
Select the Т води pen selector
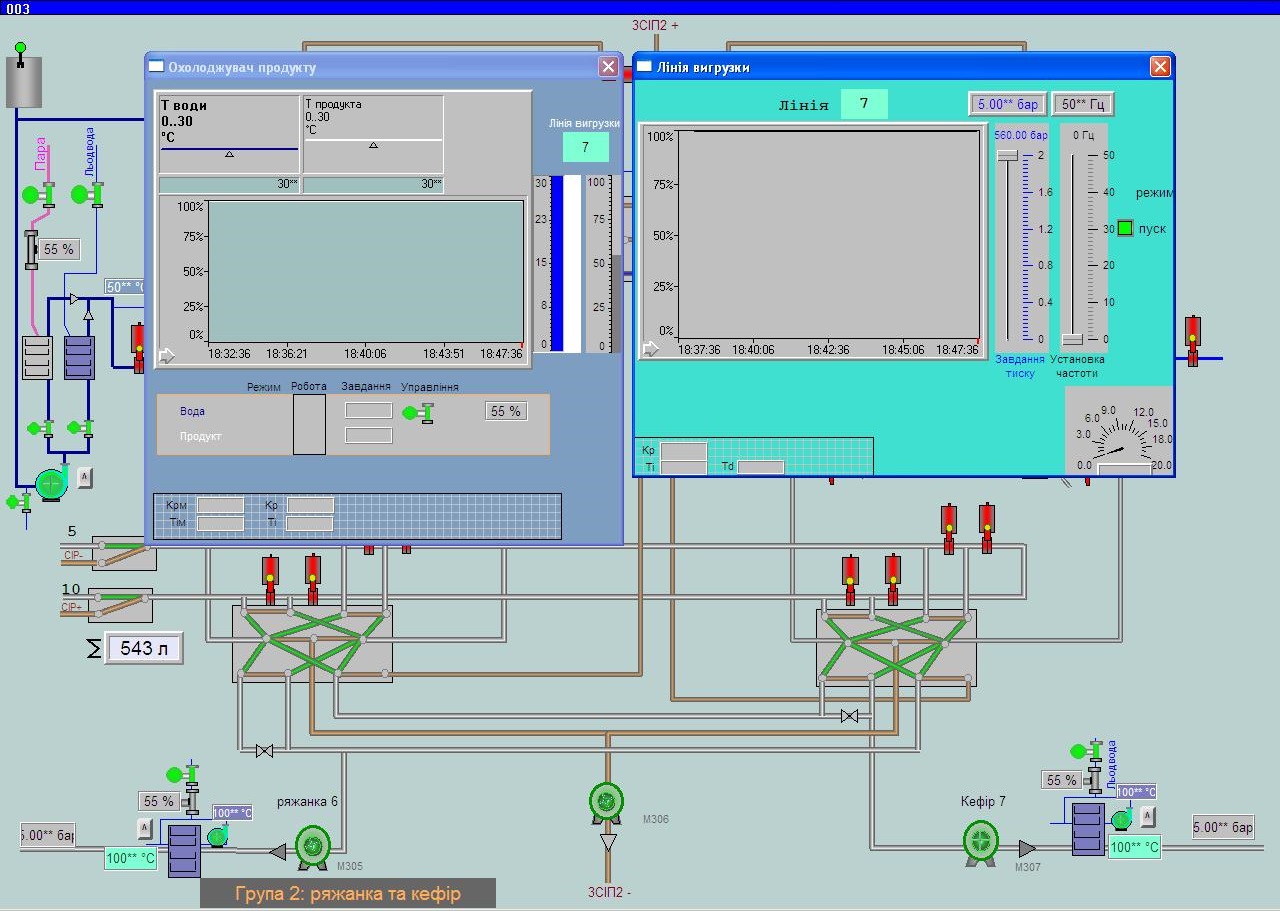[x=230, y=134]
